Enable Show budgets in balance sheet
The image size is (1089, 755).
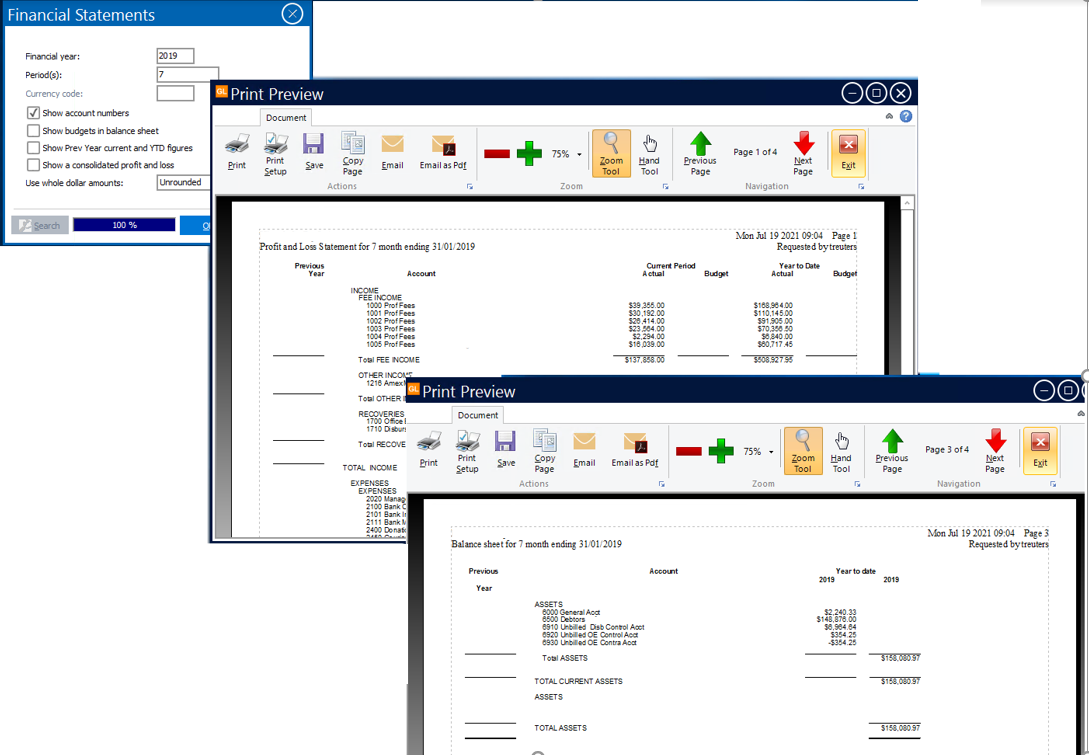click(x=33, y=130)
